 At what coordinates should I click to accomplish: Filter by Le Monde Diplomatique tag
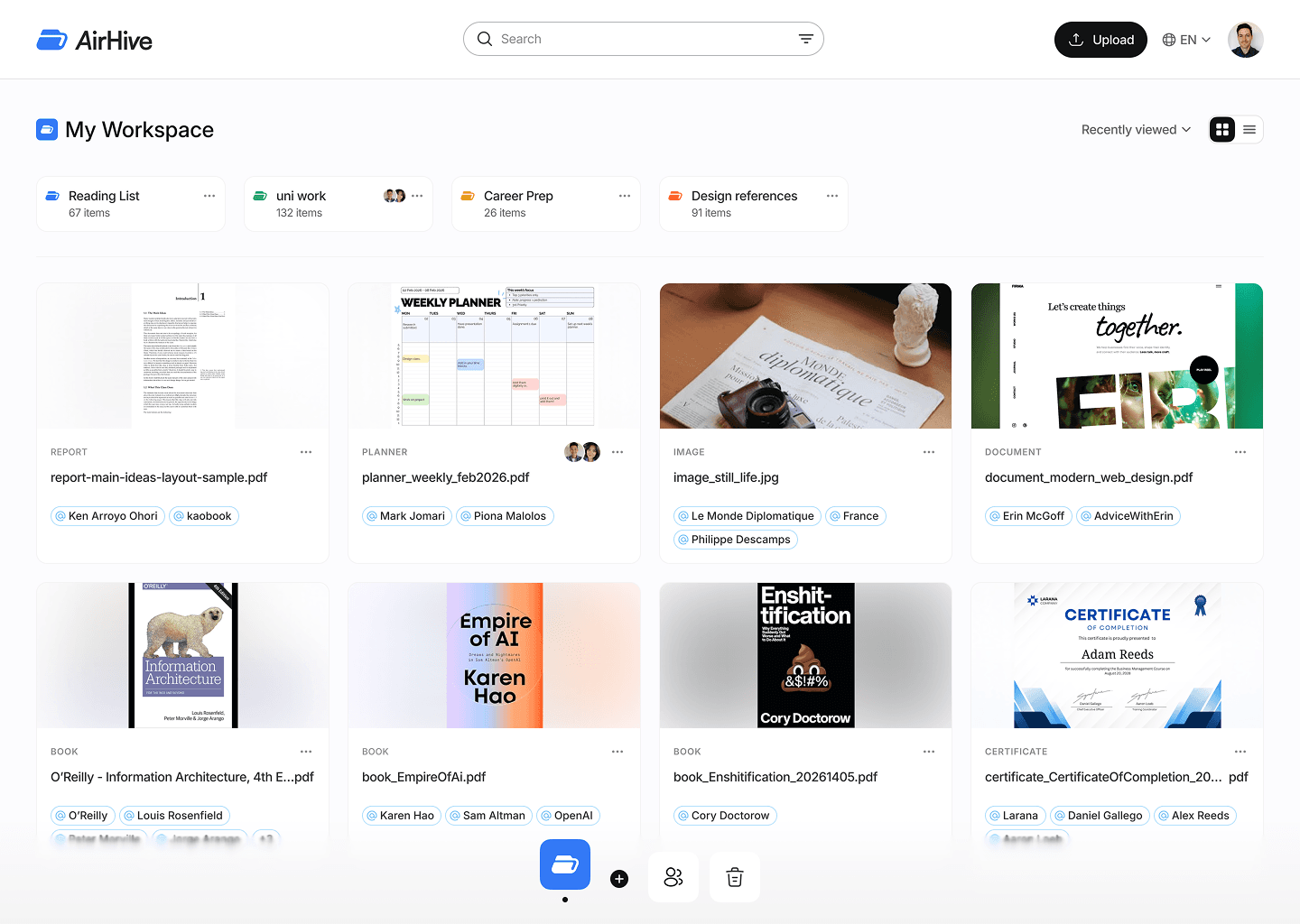(x=747, y=516)
